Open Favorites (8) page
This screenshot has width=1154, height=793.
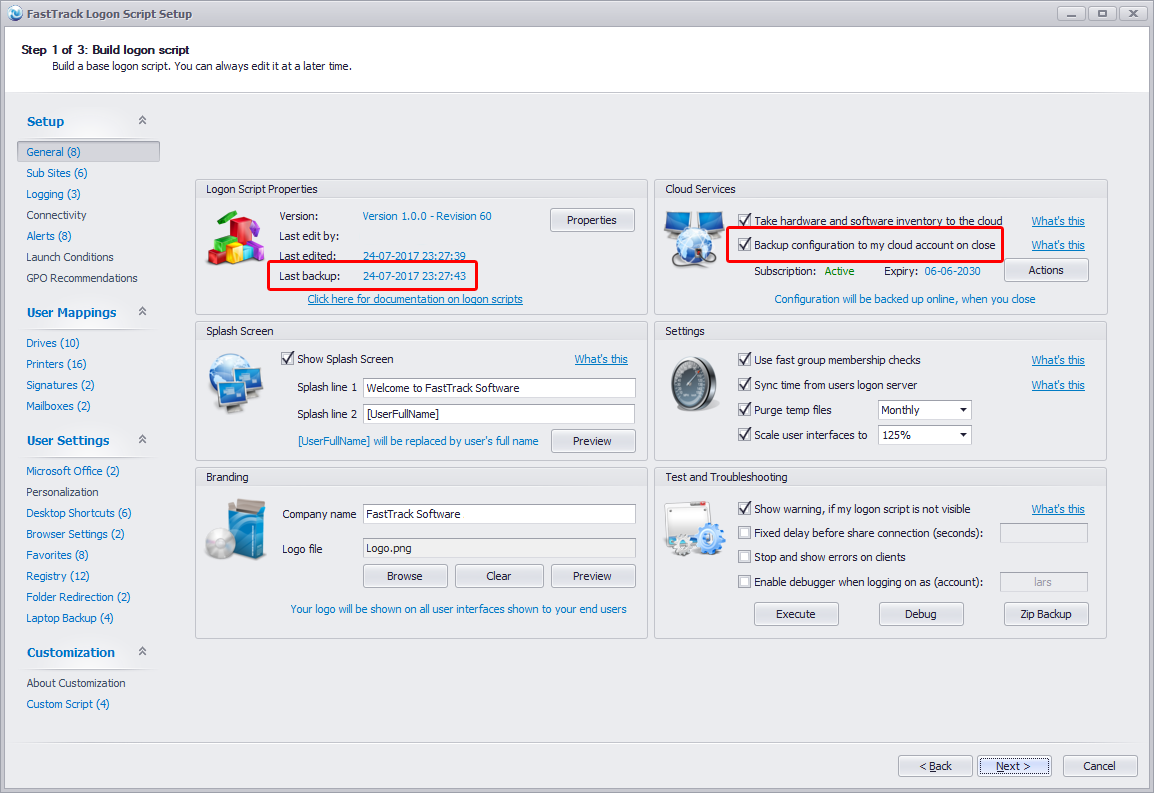point(57,555)
